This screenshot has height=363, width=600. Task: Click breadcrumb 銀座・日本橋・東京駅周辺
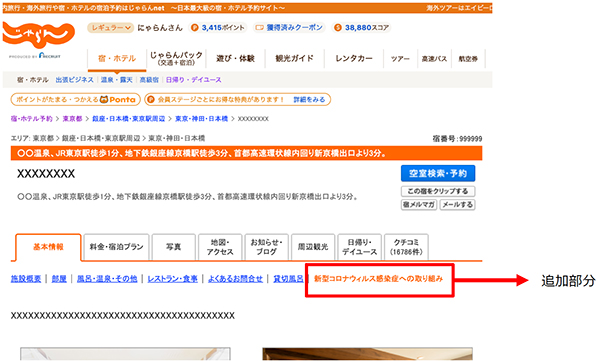[129, 119]
